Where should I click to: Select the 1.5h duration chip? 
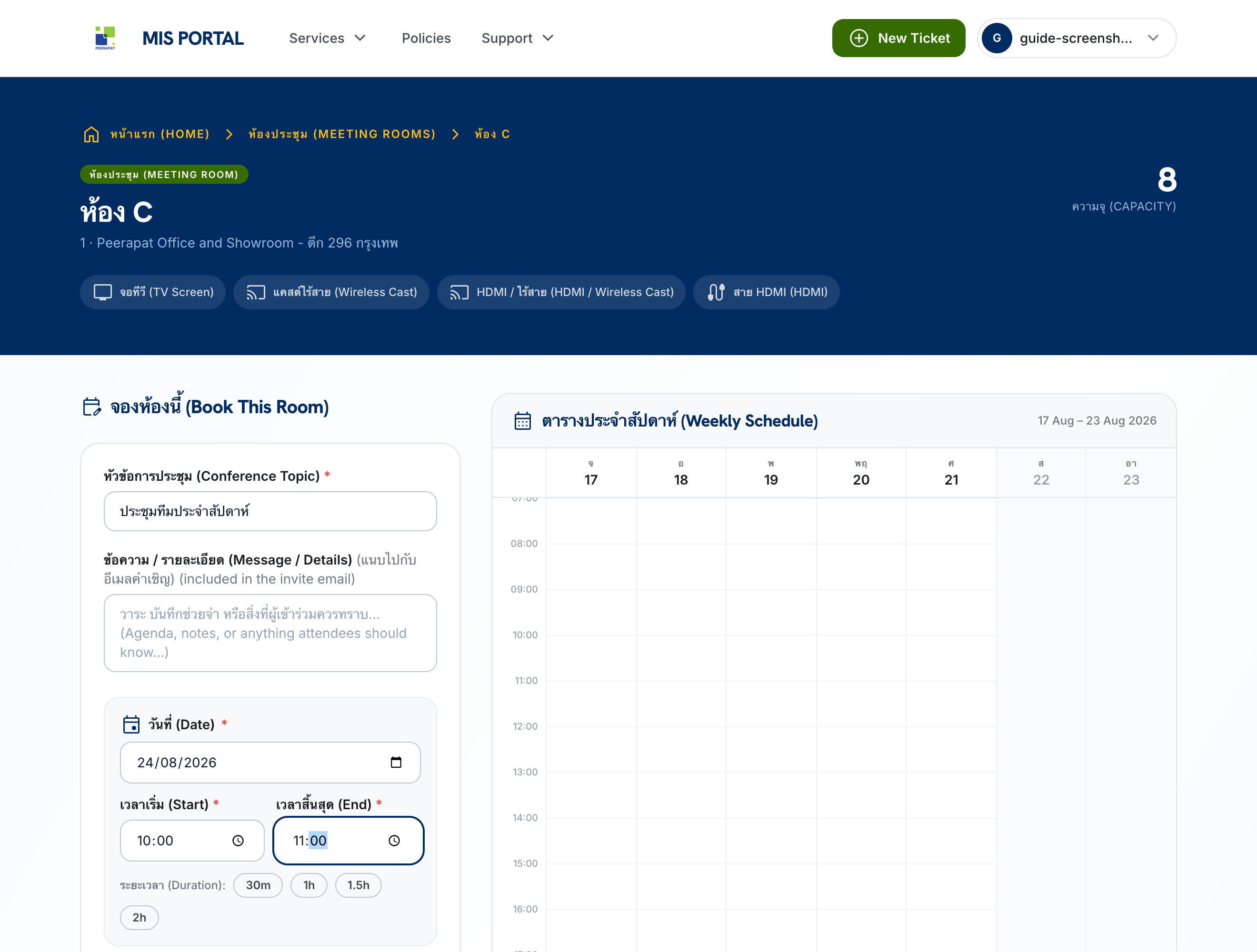(359, 885)
